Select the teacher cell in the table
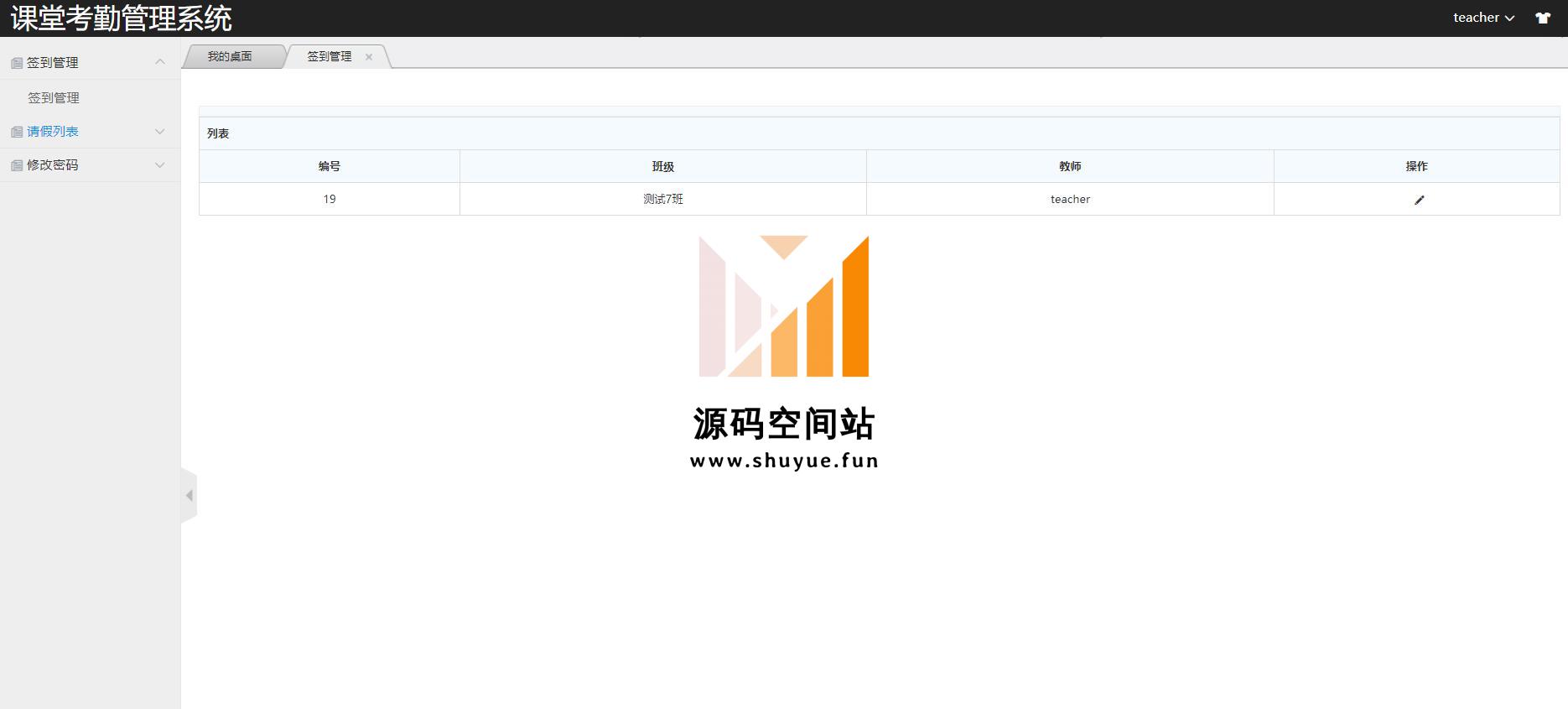1568x709 pixels. [1070, 199]
